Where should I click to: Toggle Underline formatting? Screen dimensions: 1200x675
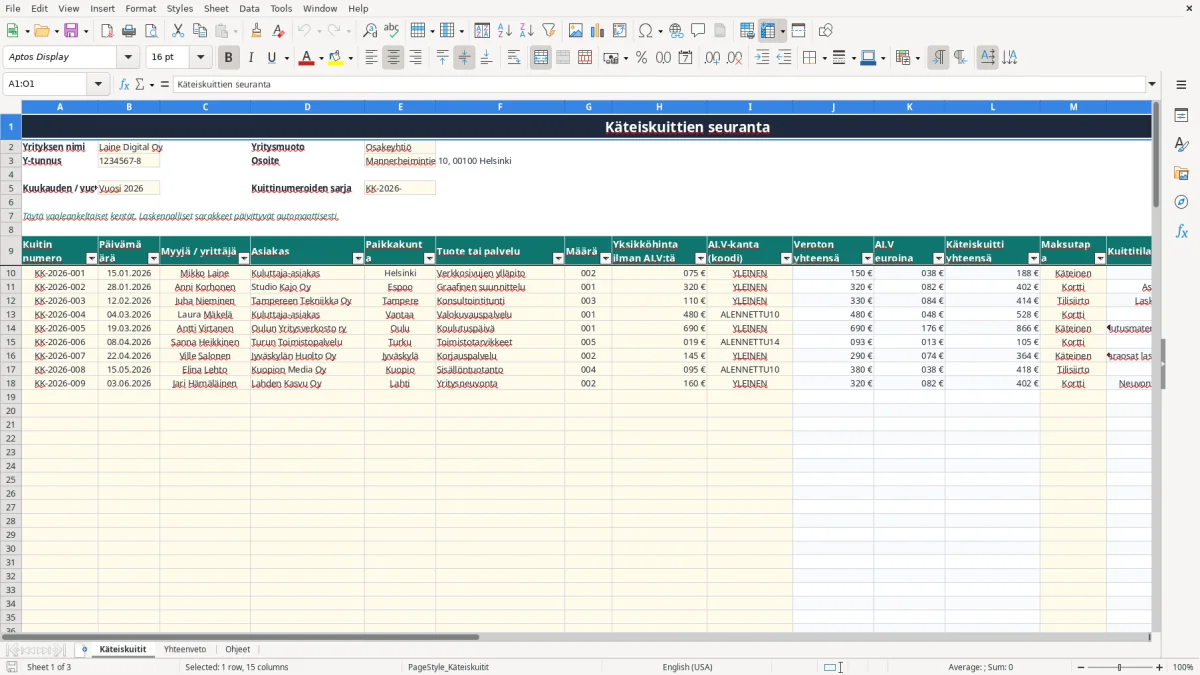tap(271, 58)
